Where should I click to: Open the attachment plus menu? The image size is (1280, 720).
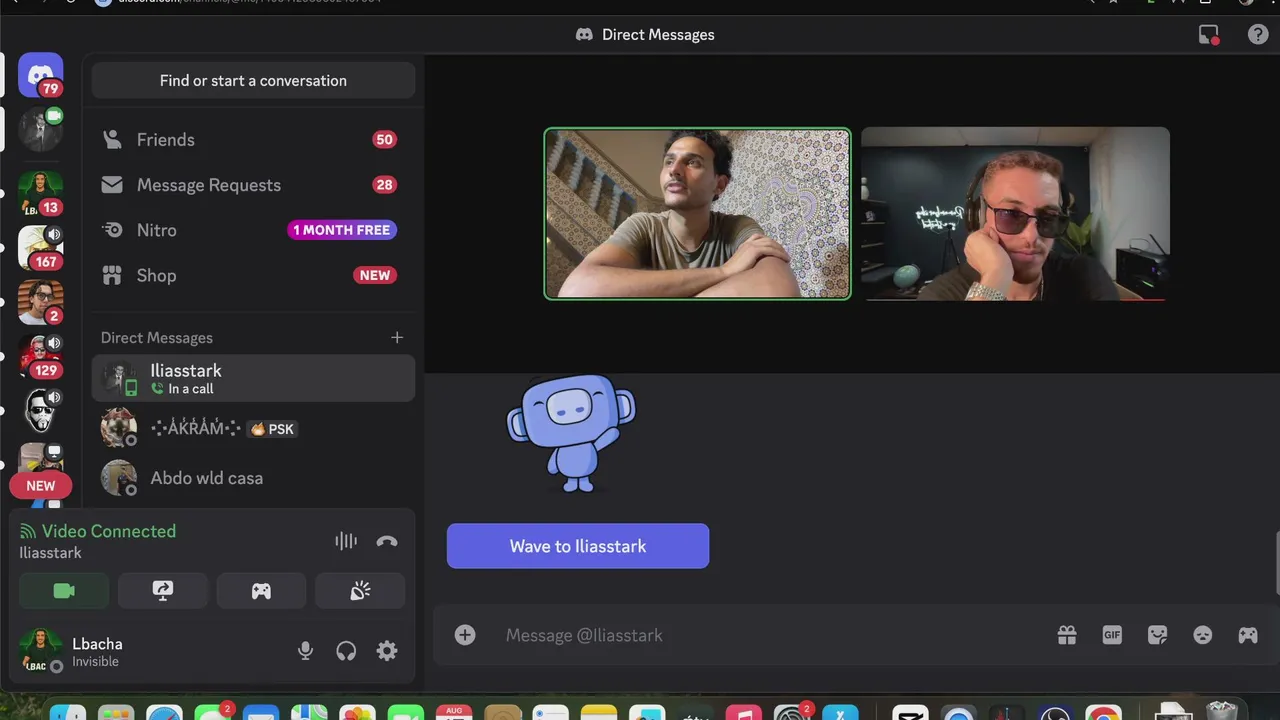[465, 635]
